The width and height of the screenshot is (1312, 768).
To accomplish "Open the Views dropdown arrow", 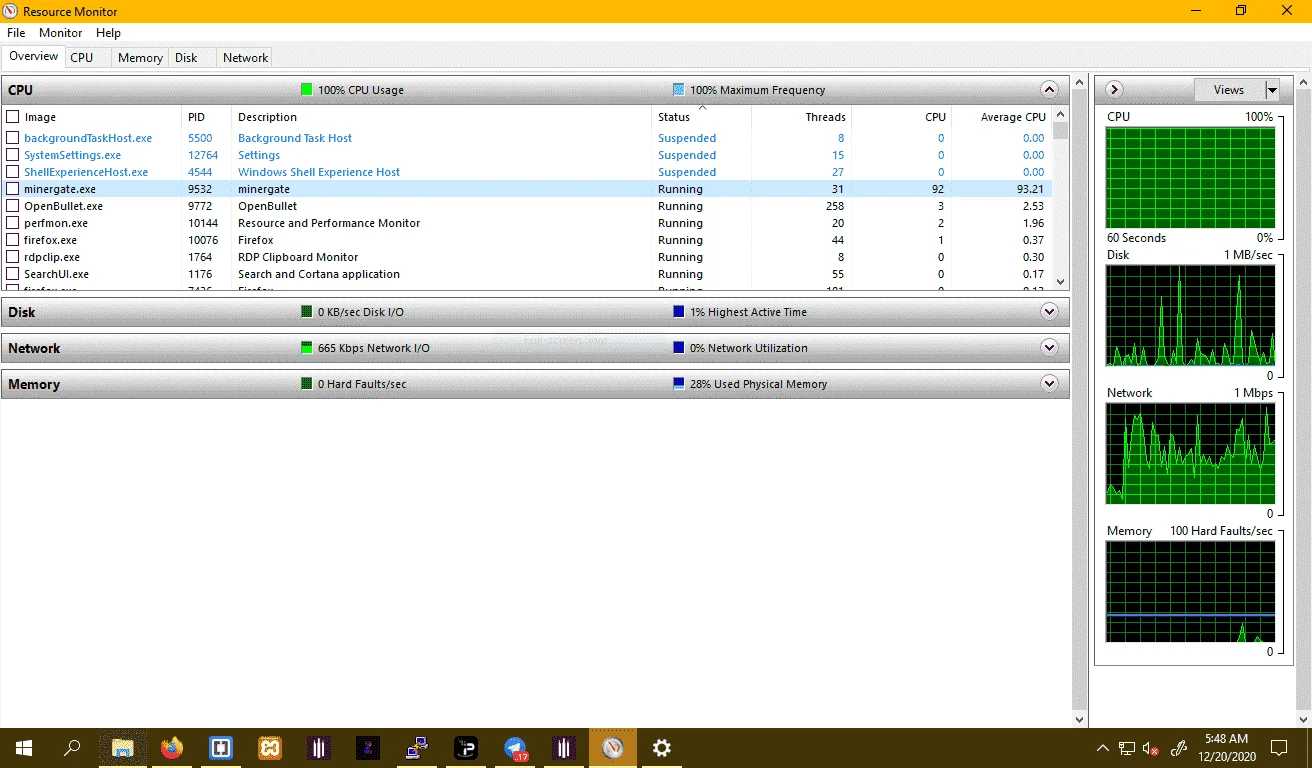I will coord(1272,90).
